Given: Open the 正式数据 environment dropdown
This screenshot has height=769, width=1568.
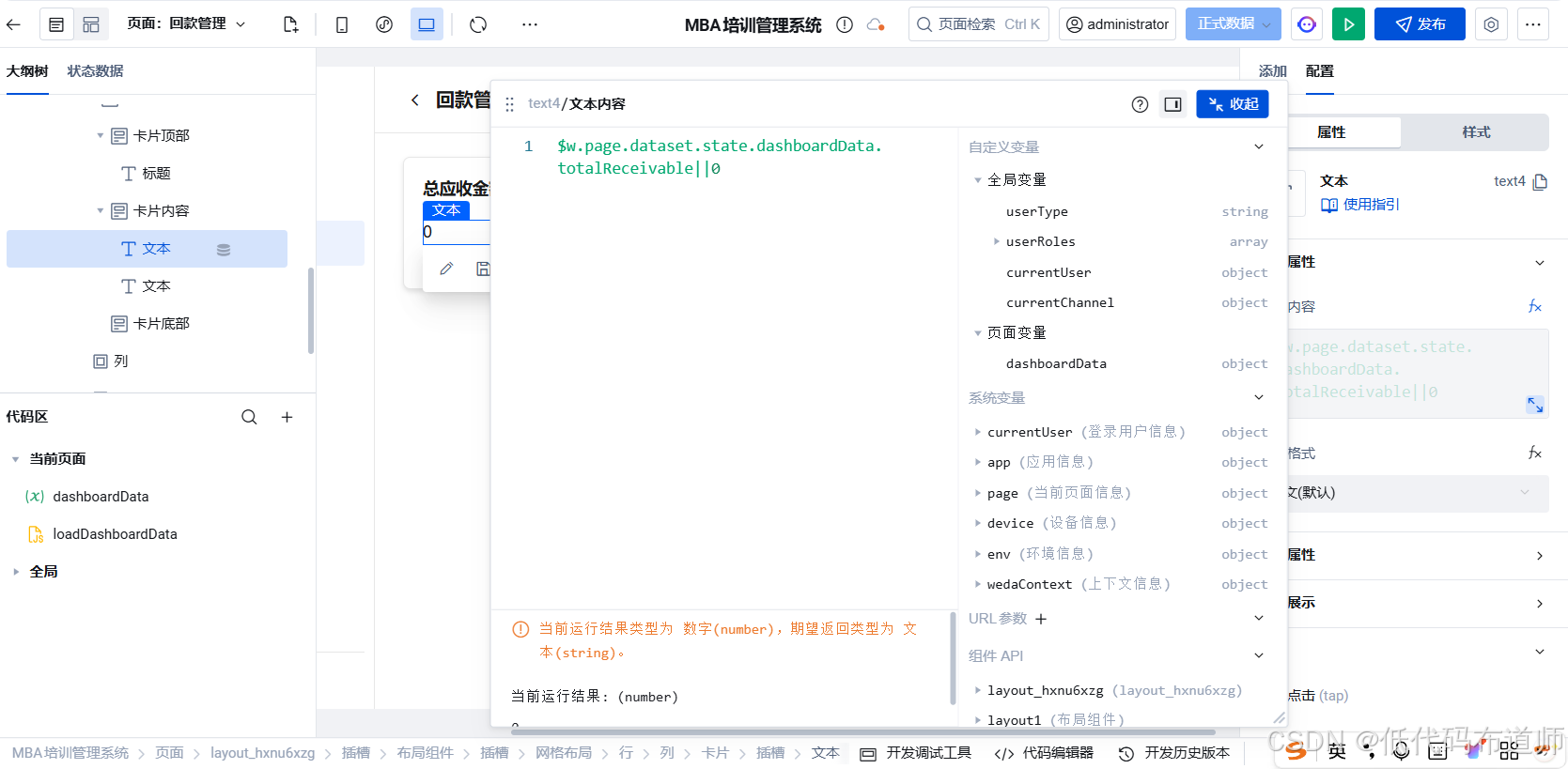Looking at the screenshot, I should tap(1232, 24).
